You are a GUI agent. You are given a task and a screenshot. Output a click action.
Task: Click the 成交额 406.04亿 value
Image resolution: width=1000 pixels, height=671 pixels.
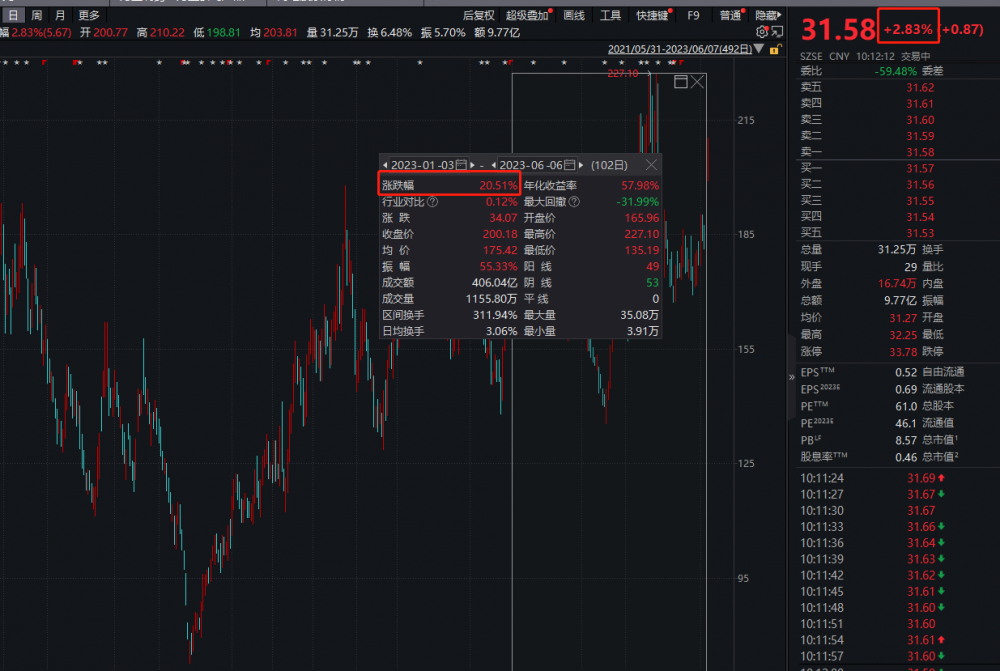[494, 283]
